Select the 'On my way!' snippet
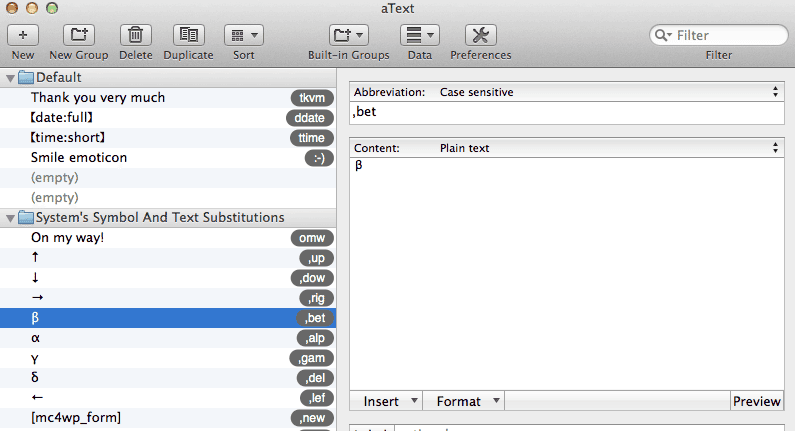The height and width of the screenshot is (431, 795). pos(168,238)
